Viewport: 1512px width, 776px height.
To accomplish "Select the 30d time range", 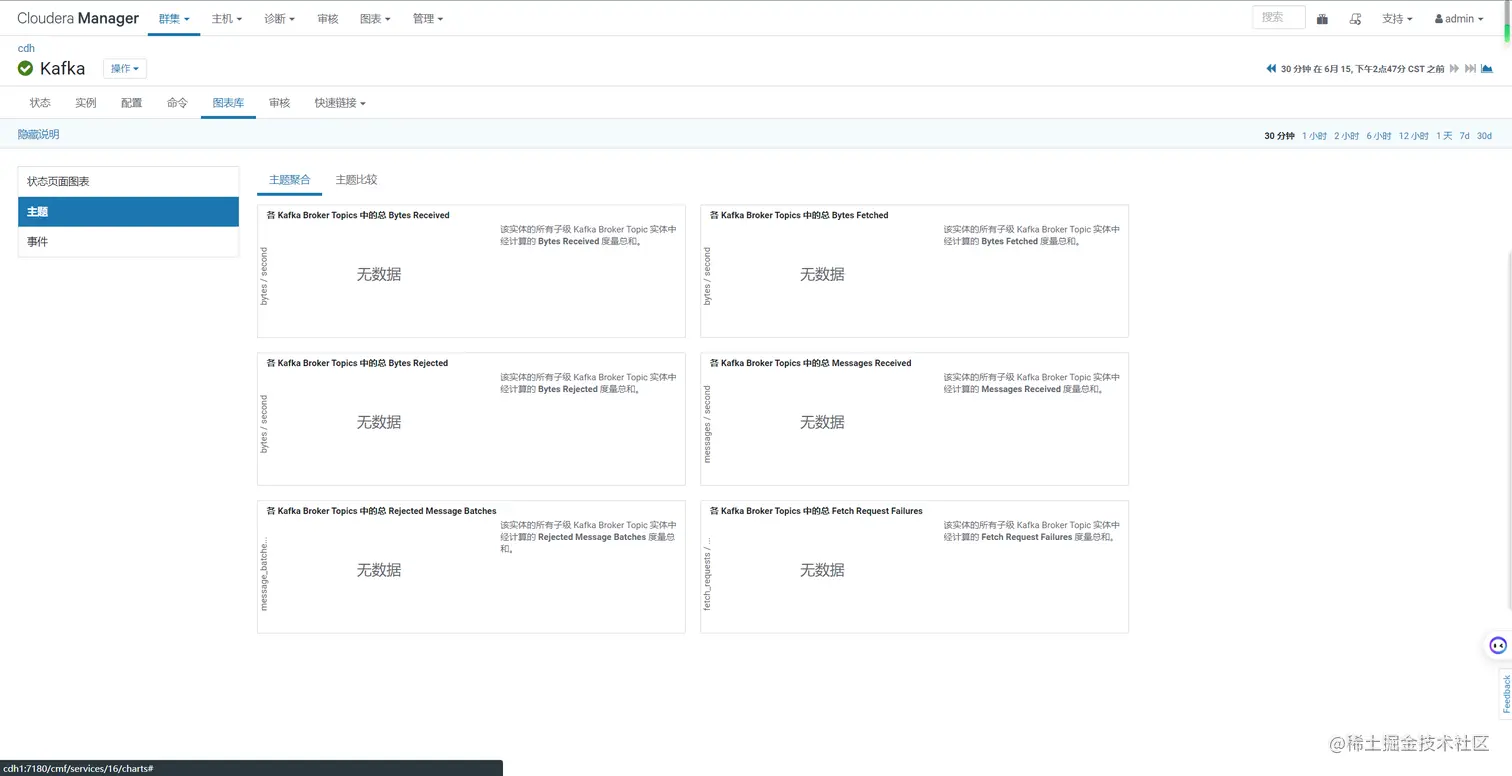I will coord(1484,136).
